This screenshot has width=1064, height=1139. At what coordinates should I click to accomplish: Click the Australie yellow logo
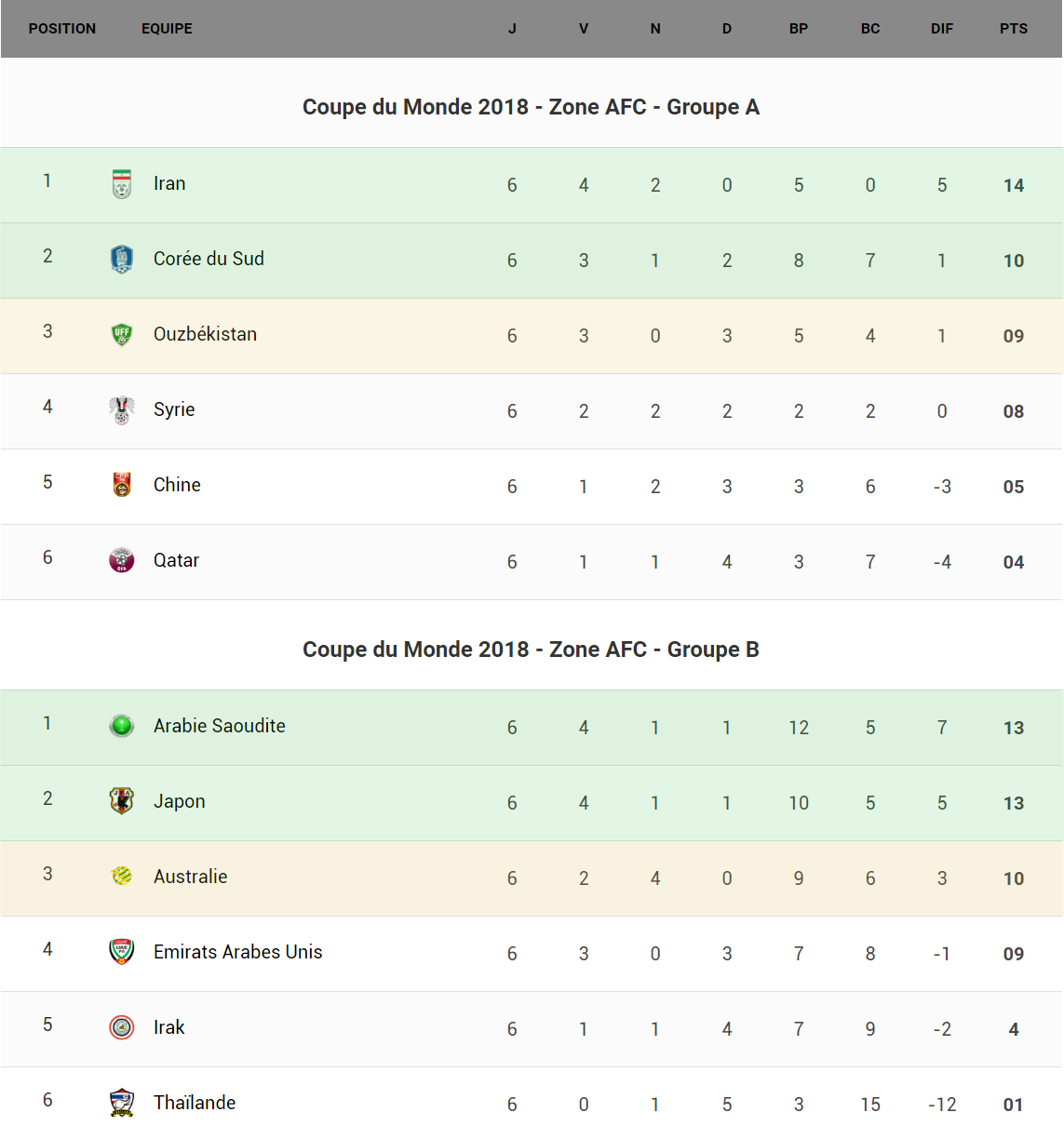click(x=122, y=877)
